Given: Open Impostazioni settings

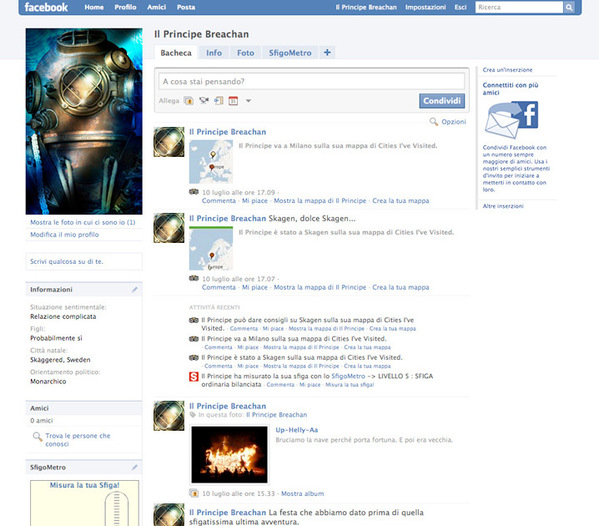Looking at the screenshot, I should 426,7.
